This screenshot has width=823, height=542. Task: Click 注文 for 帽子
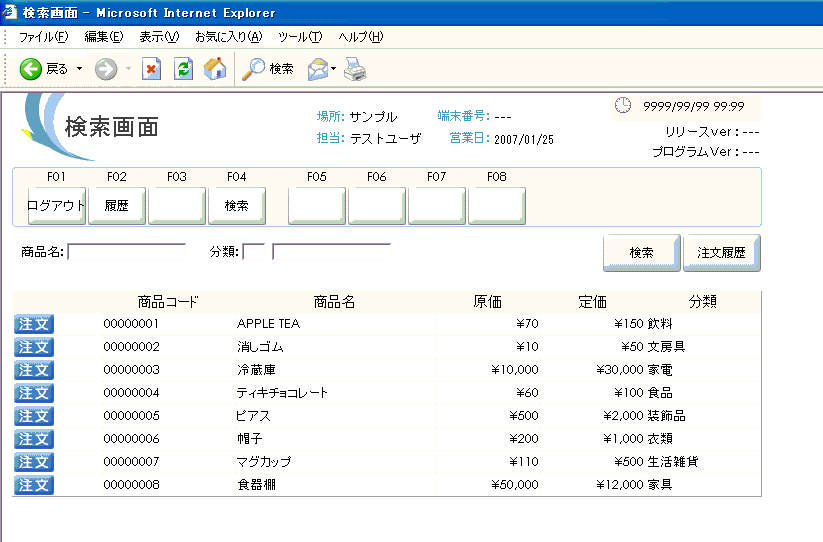[34, 439]
